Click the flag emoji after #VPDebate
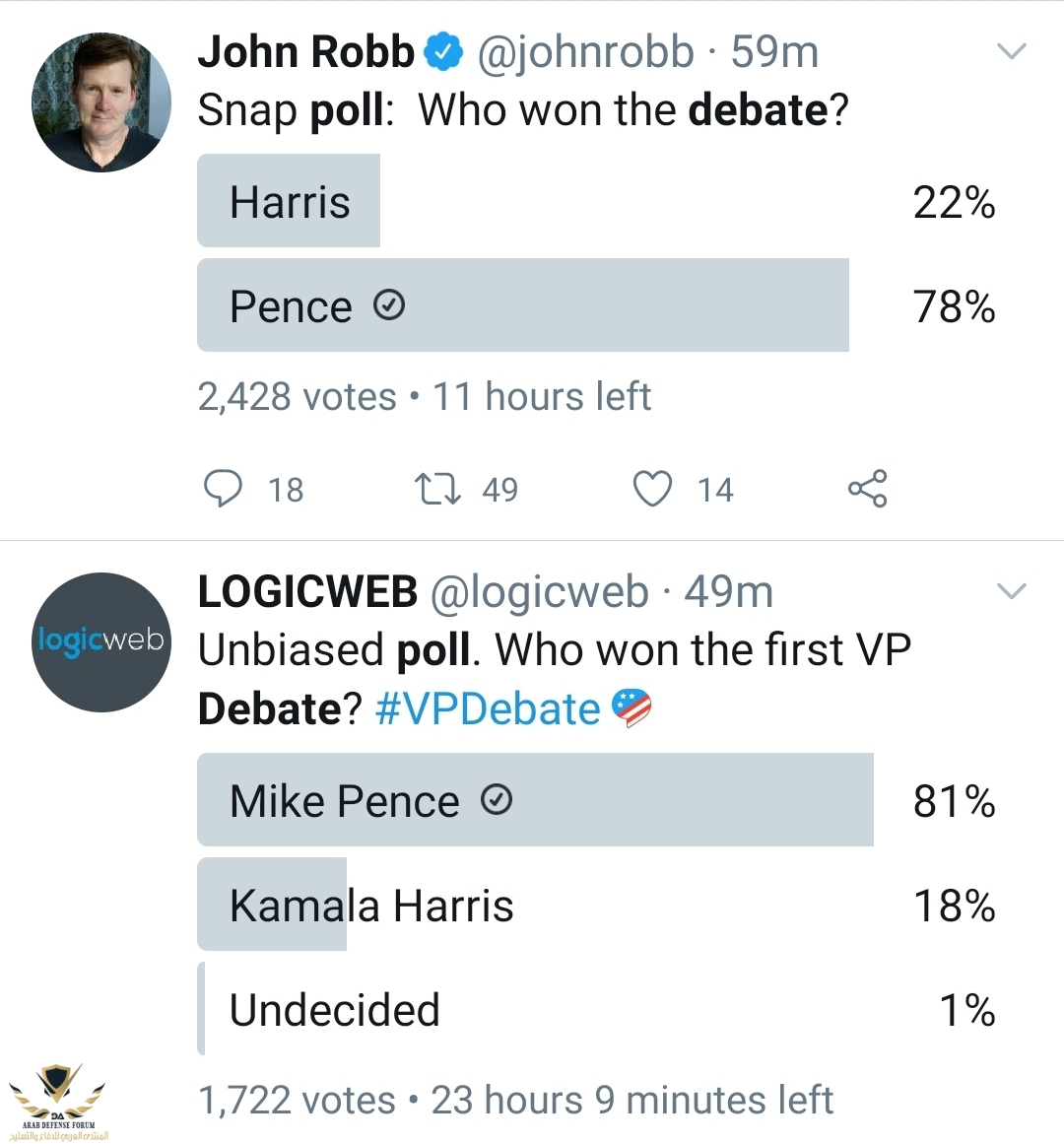The height and width of the screenshot is (1144, 1064). pos(632,708)
